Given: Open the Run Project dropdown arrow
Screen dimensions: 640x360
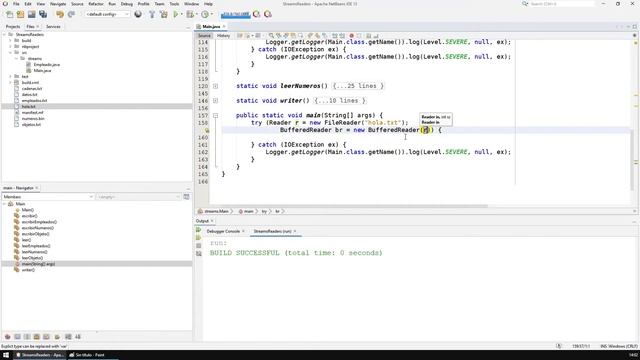Looking at the screenshot, I should [181, 14].
